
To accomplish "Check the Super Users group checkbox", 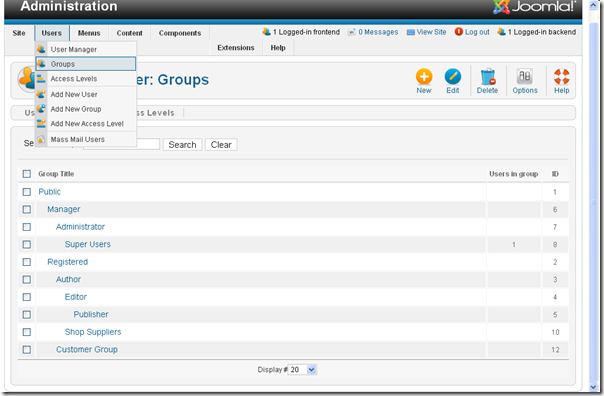I will 27,244.
